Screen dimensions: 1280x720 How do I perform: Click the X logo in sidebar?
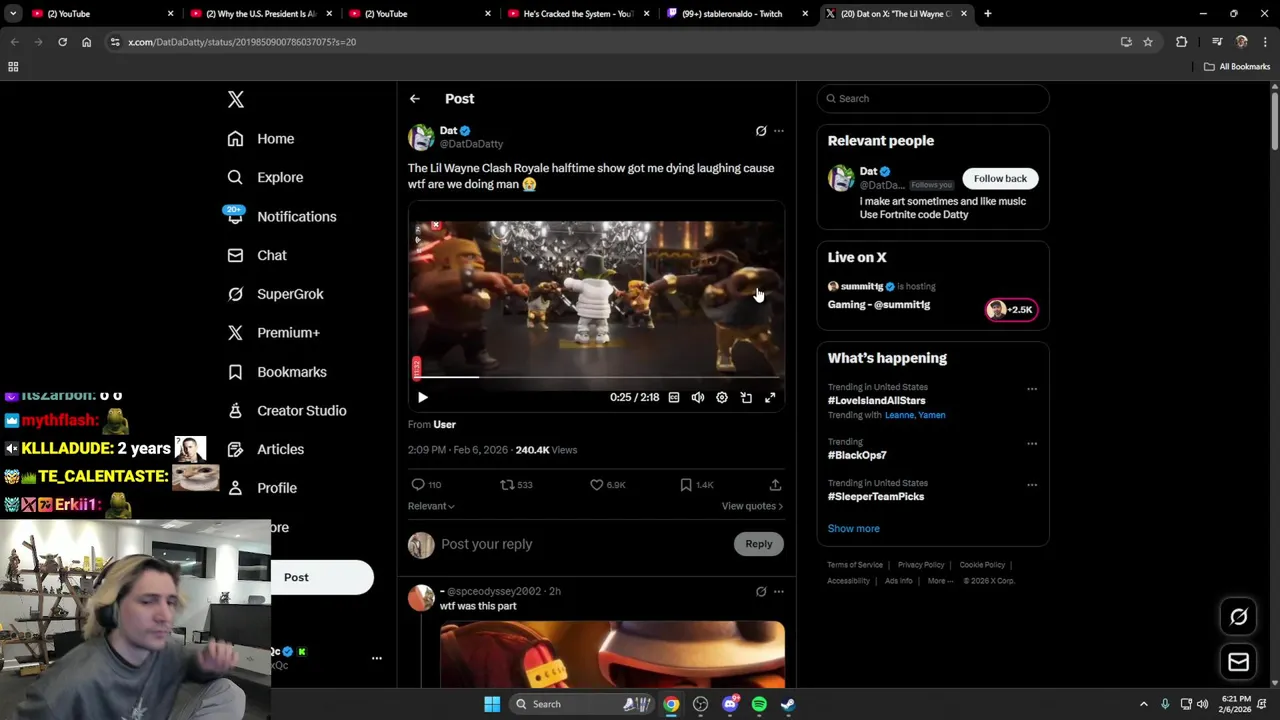point(236,99)
